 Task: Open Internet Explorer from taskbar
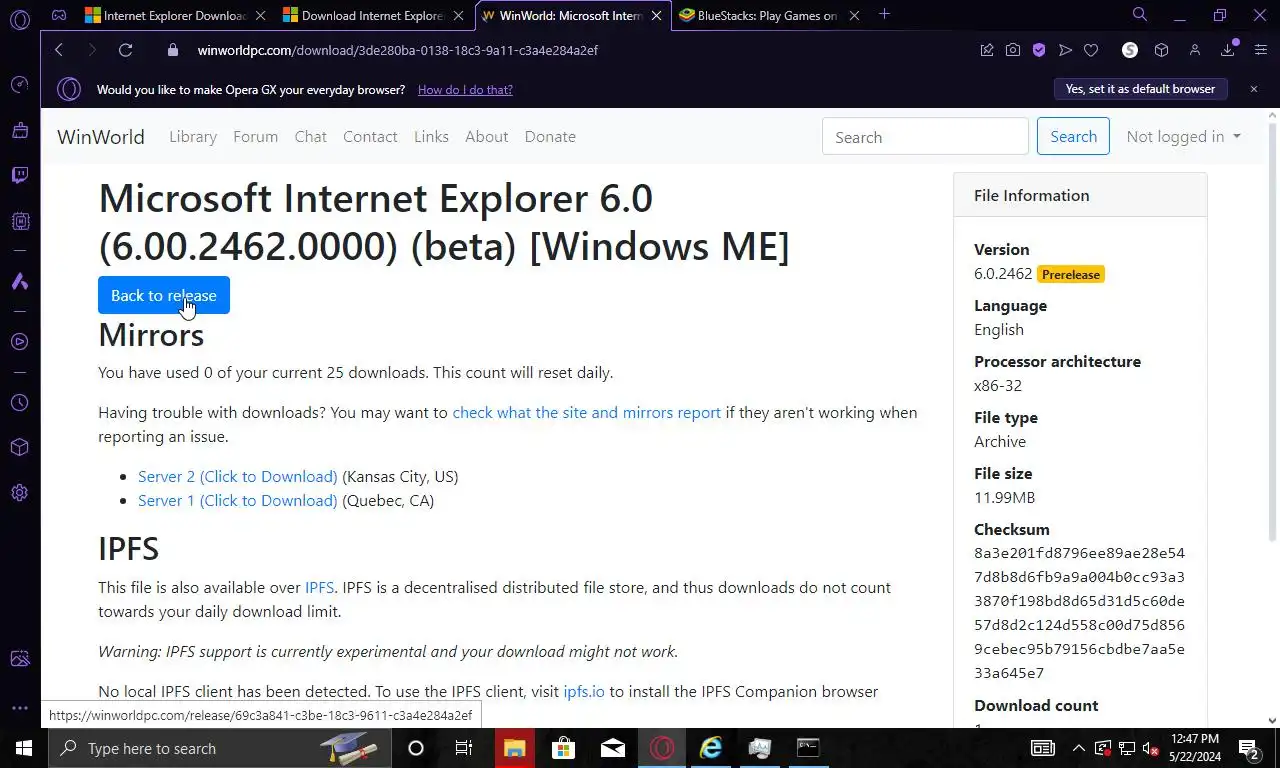pos(711,748)
